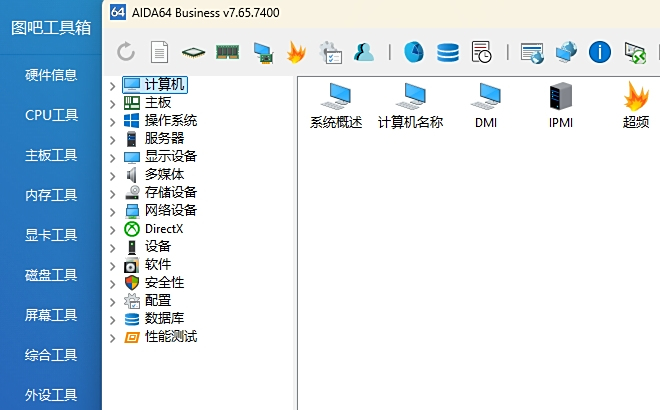Click the window with globe toolbar icon
Image resolution: width=660 pixels, height=410 pixels.
(x=532, y=53)
